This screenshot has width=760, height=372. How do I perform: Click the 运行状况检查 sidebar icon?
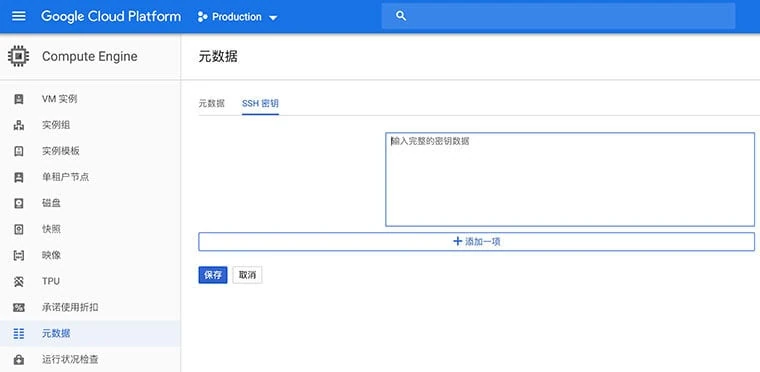click(x=19, y=360)
